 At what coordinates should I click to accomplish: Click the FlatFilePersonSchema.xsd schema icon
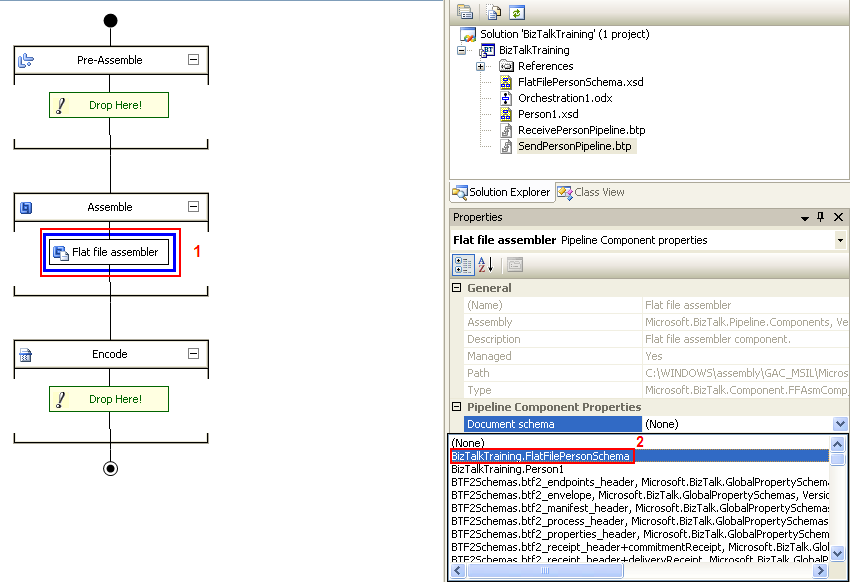[506, 82]
